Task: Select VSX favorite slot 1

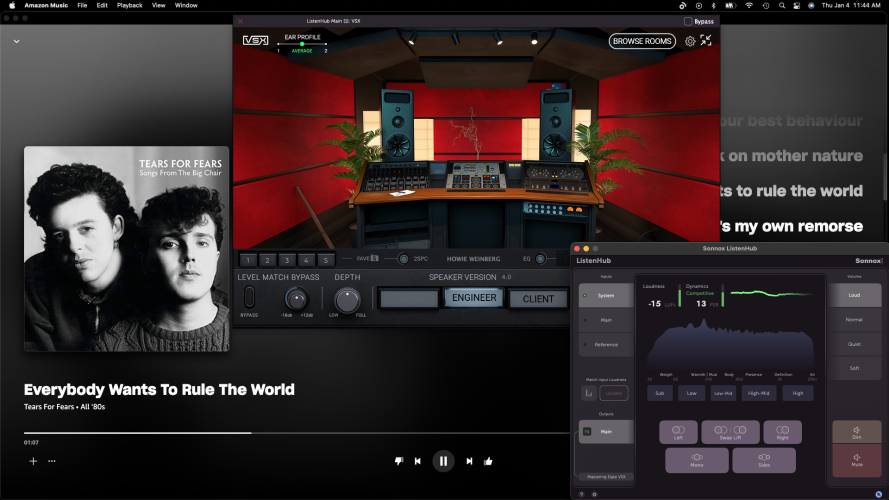Action: point(248,260)
